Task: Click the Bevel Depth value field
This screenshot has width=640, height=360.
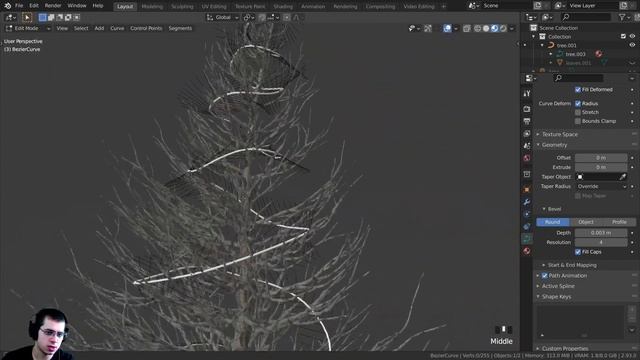Action: coord(601,233)
